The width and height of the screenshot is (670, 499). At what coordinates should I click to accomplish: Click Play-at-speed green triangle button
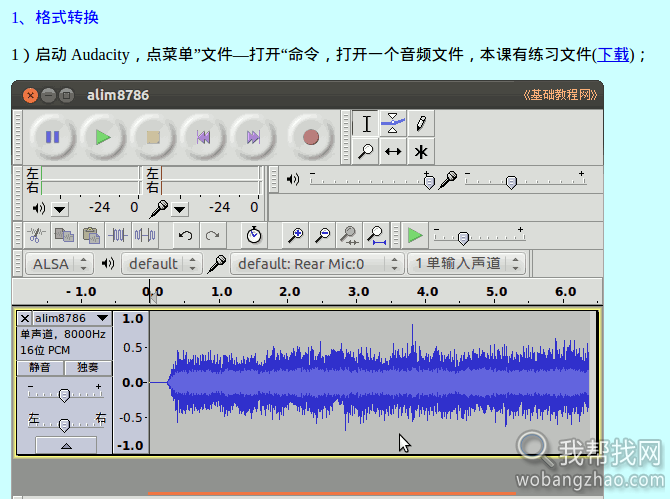415,235
